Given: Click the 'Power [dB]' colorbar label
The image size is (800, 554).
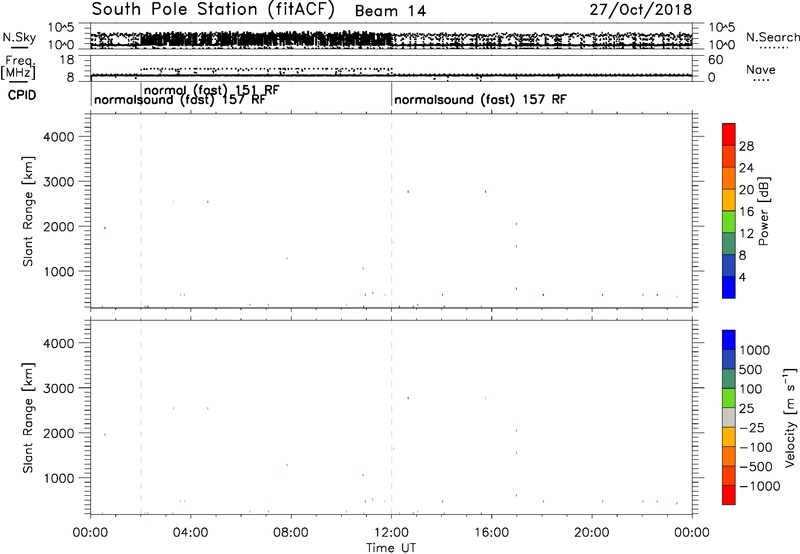Looking at the screenshot, I should (x=763, y=211).
